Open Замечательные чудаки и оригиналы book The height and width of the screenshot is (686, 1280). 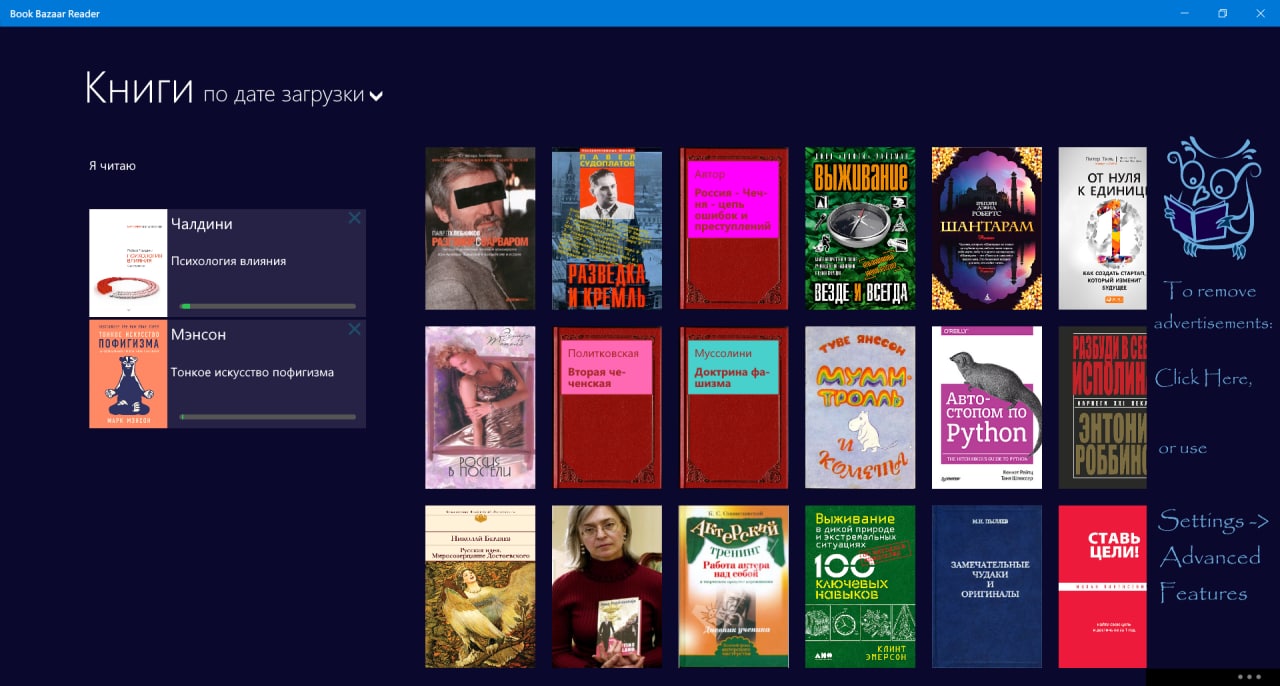(x=987, y=586)
